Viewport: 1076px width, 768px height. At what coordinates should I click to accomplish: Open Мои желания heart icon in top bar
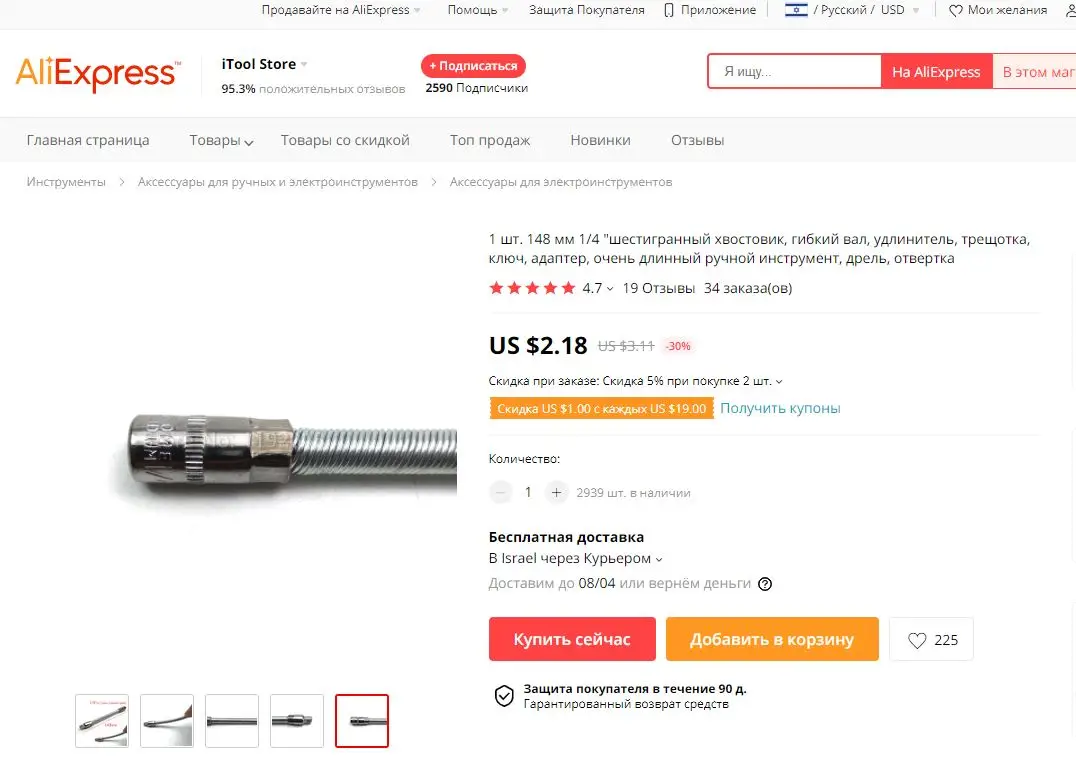point(955,10)
